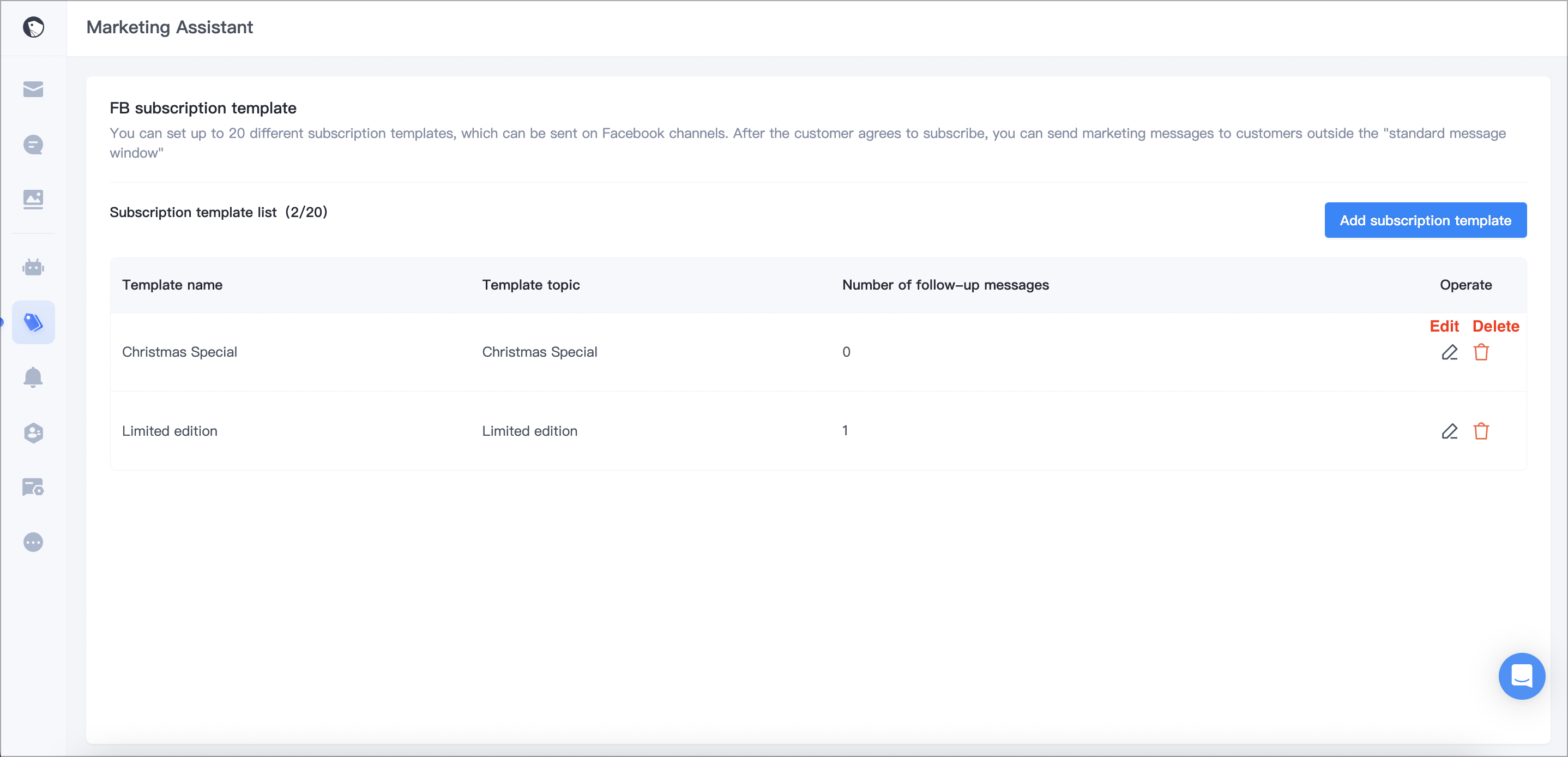Edit the Limited edition template
Image resolution: width=1568 pixels, height=757 pixels.
[1449, 431]
